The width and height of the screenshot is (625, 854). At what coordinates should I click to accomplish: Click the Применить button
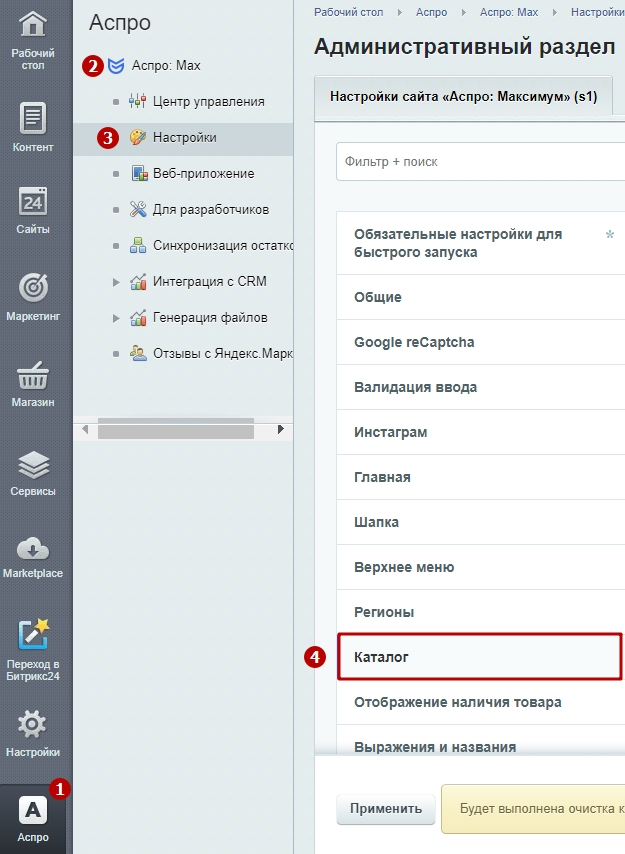(x=385, y=809)
